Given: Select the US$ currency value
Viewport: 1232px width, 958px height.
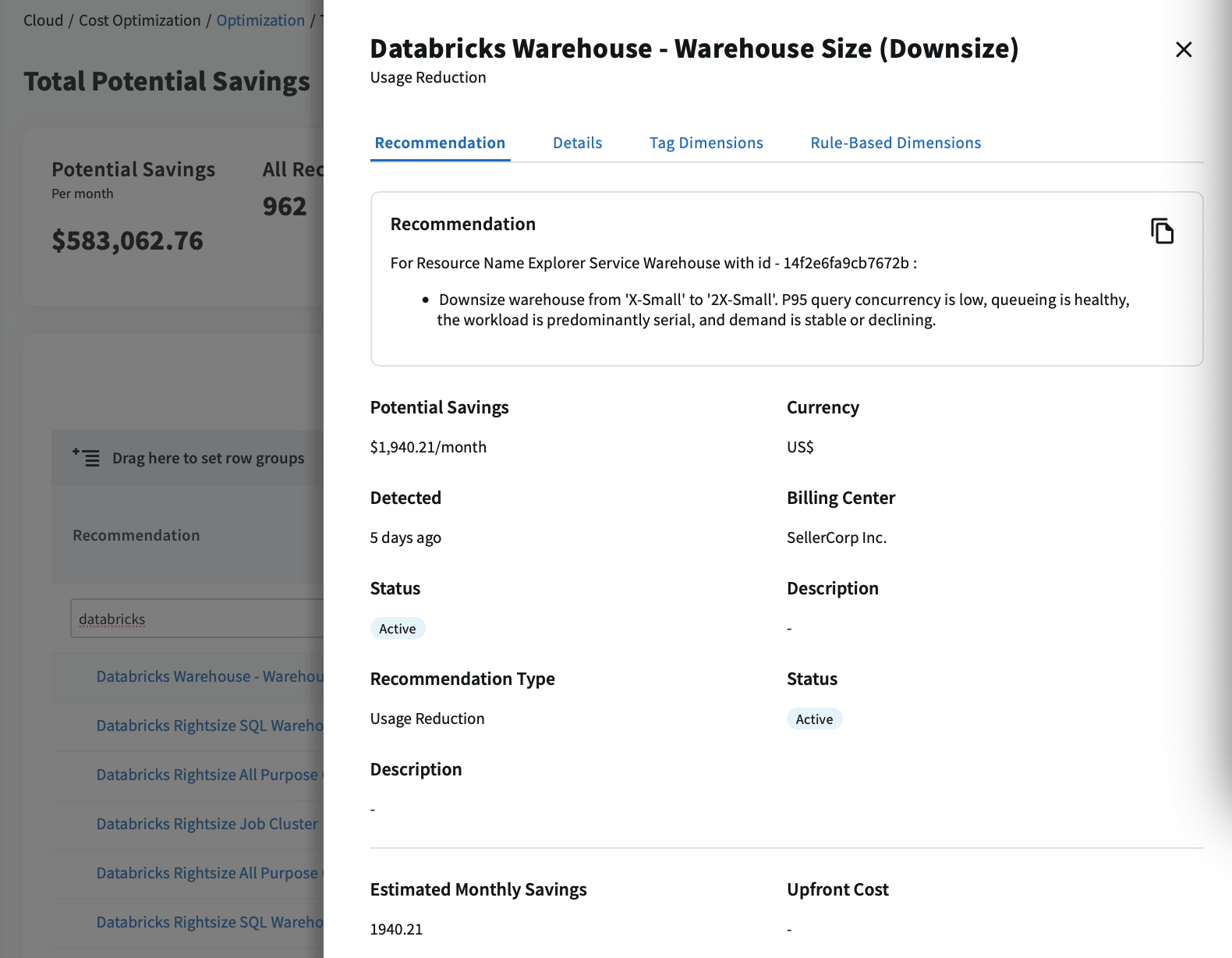Looking at the screenshot, I should click(x=800, y=447).
